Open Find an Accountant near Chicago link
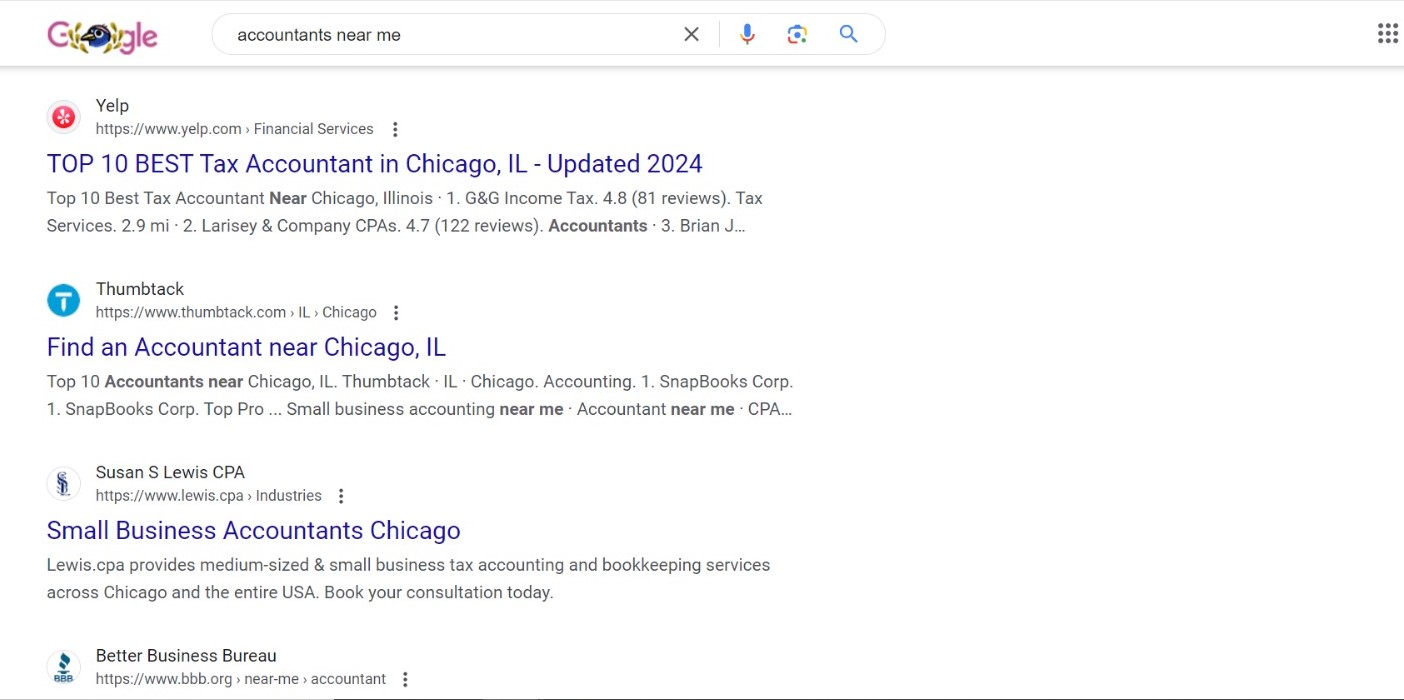The width and height of the screenshot is (1404, 700). [x=246, y=347]
